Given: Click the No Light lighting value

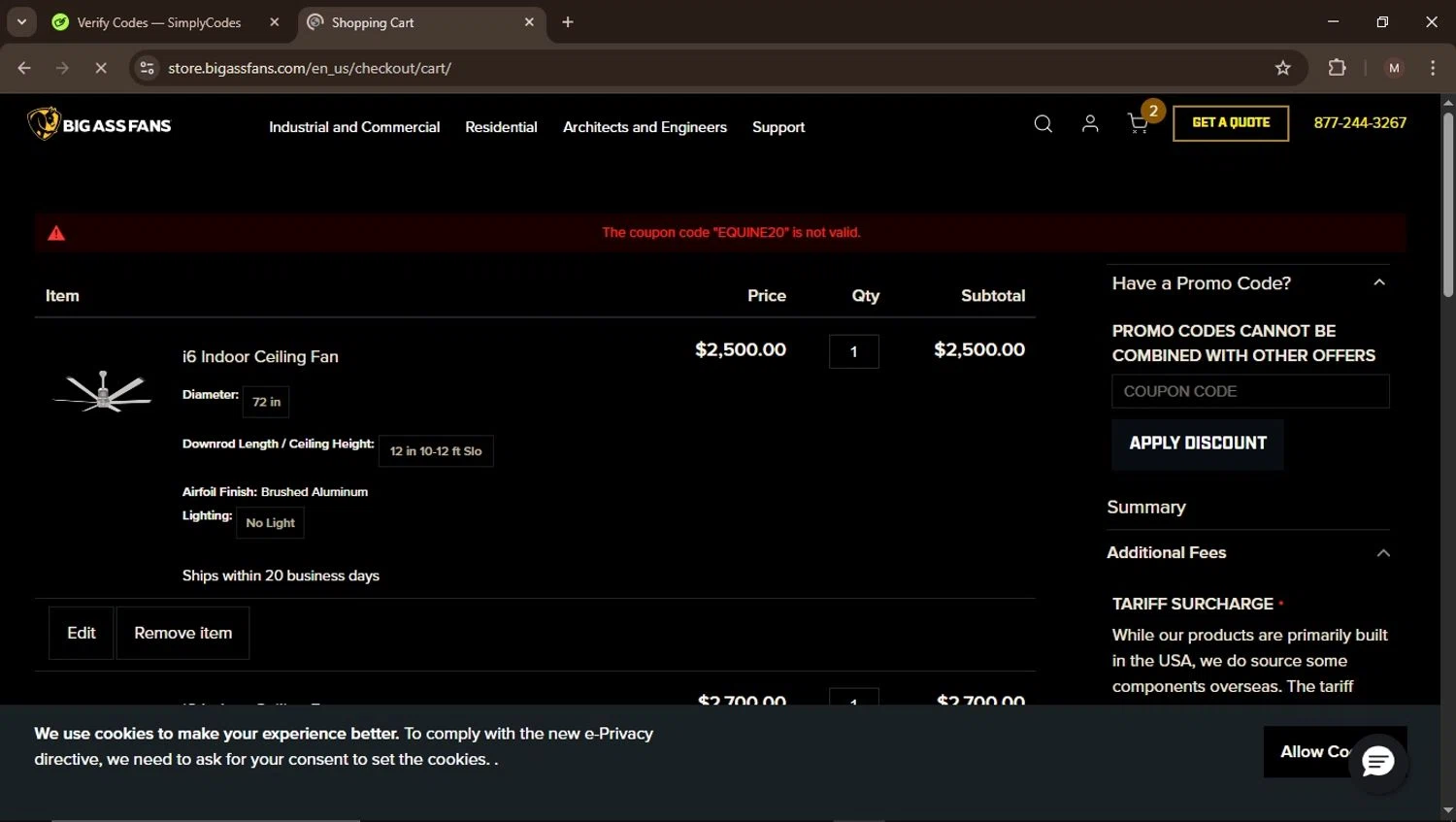Looking at the screenshot, I should click(x=270, y=523).
